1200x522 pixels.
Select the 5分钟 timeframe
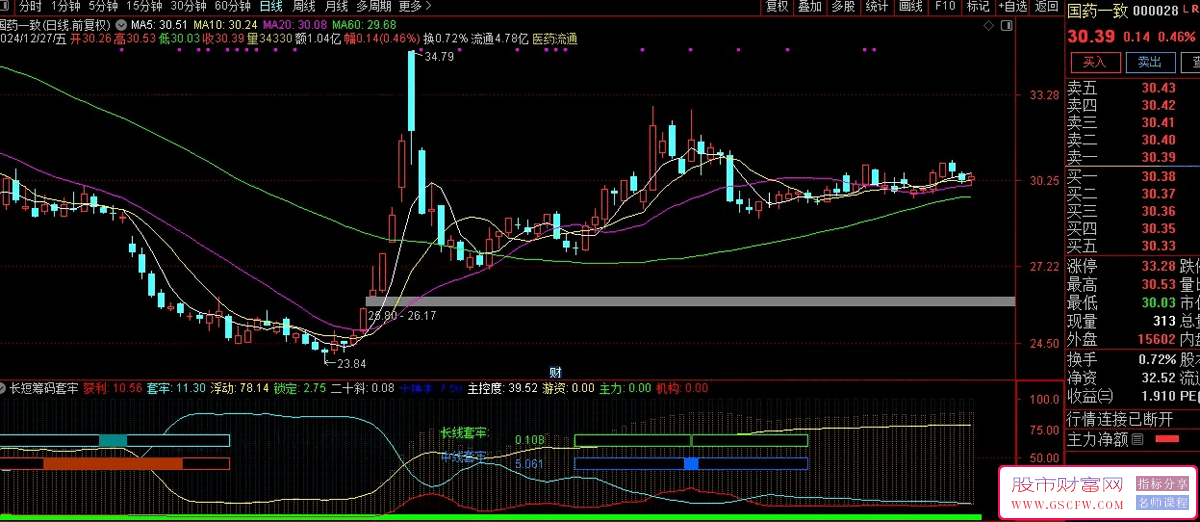pyautogui.click(x=102, y=6)
